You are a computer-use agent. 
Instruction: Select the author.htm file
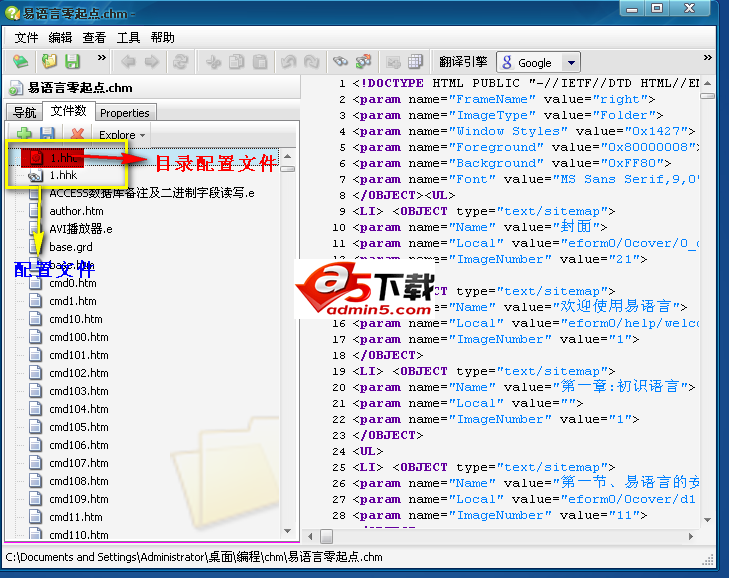pos(76,211)
